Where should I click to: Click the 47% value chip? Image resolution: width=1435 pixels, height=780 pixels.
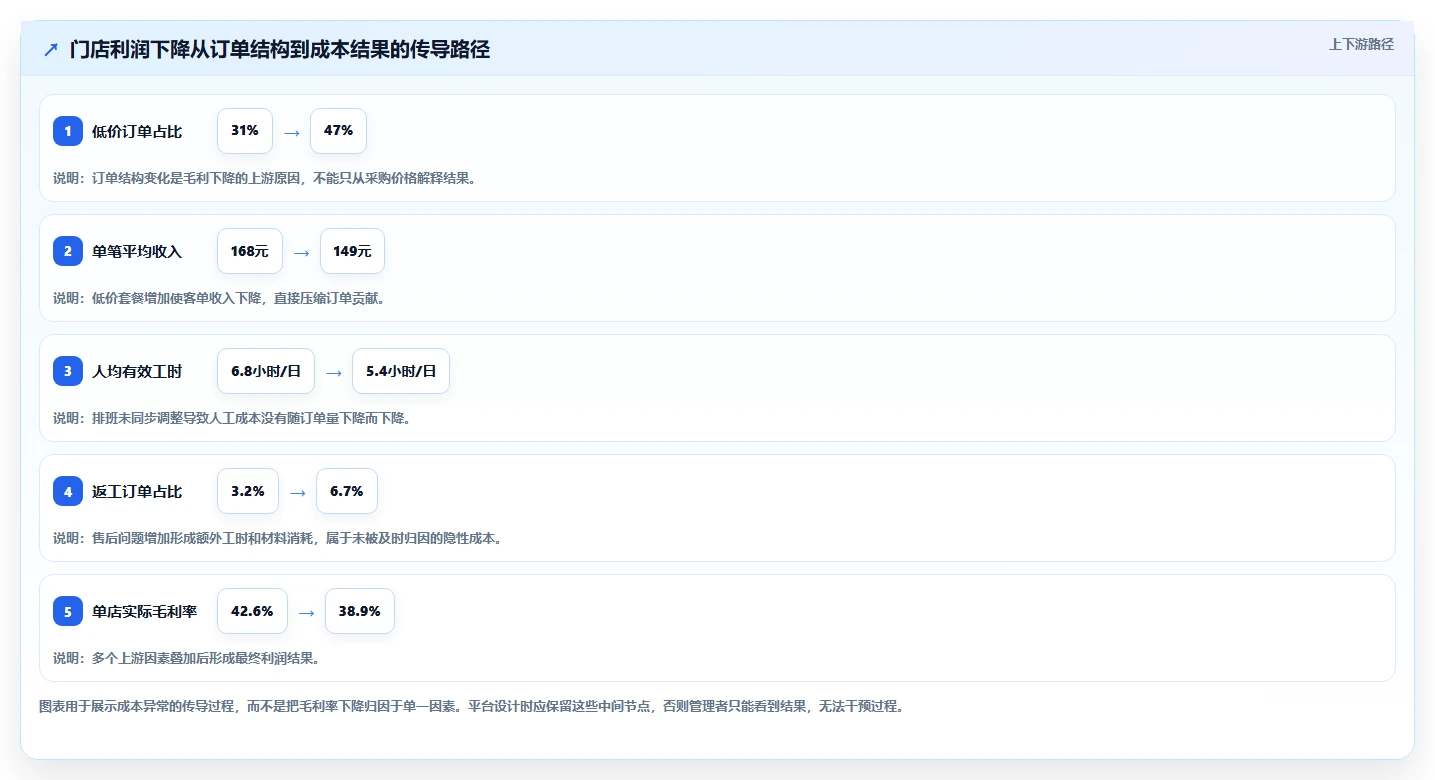click(x=339, y=131)
